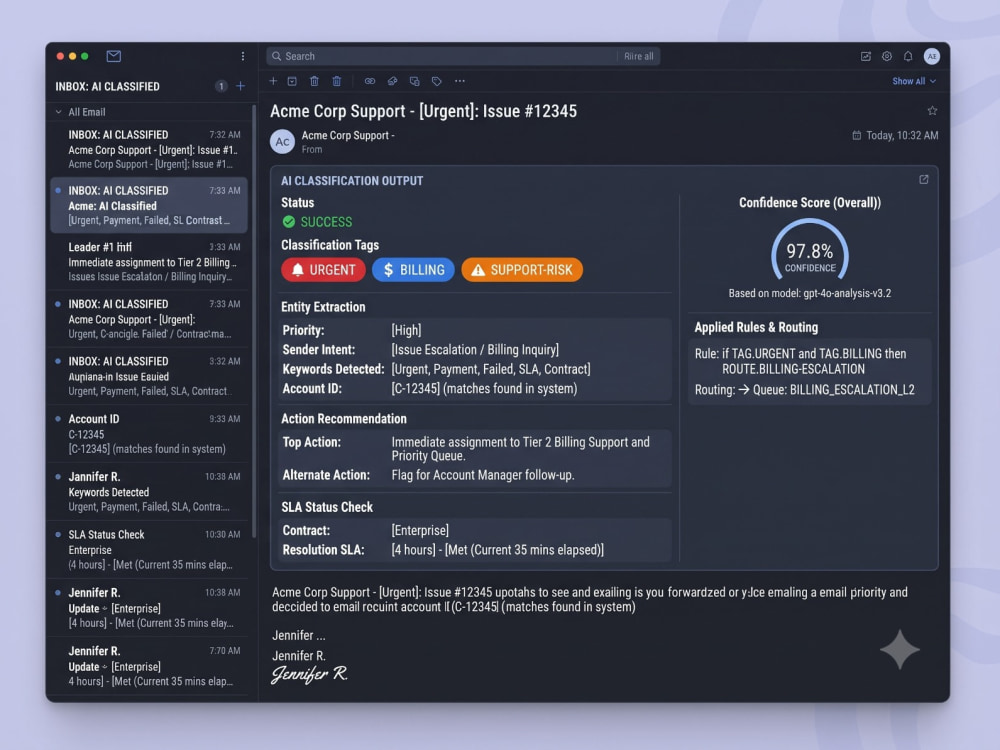Click the Contract value [Enterprise]

tap(420, 531)
